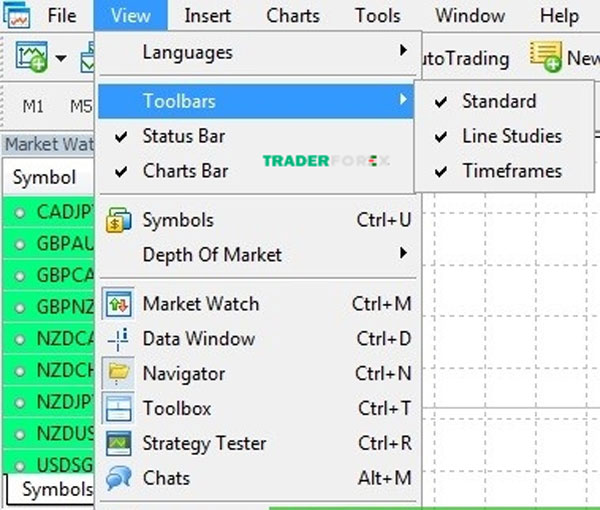Image resolution: width=600 pixels, height=510 pixels.
Task: Click the MetaTrader application icon
Action: click(16, 14)
